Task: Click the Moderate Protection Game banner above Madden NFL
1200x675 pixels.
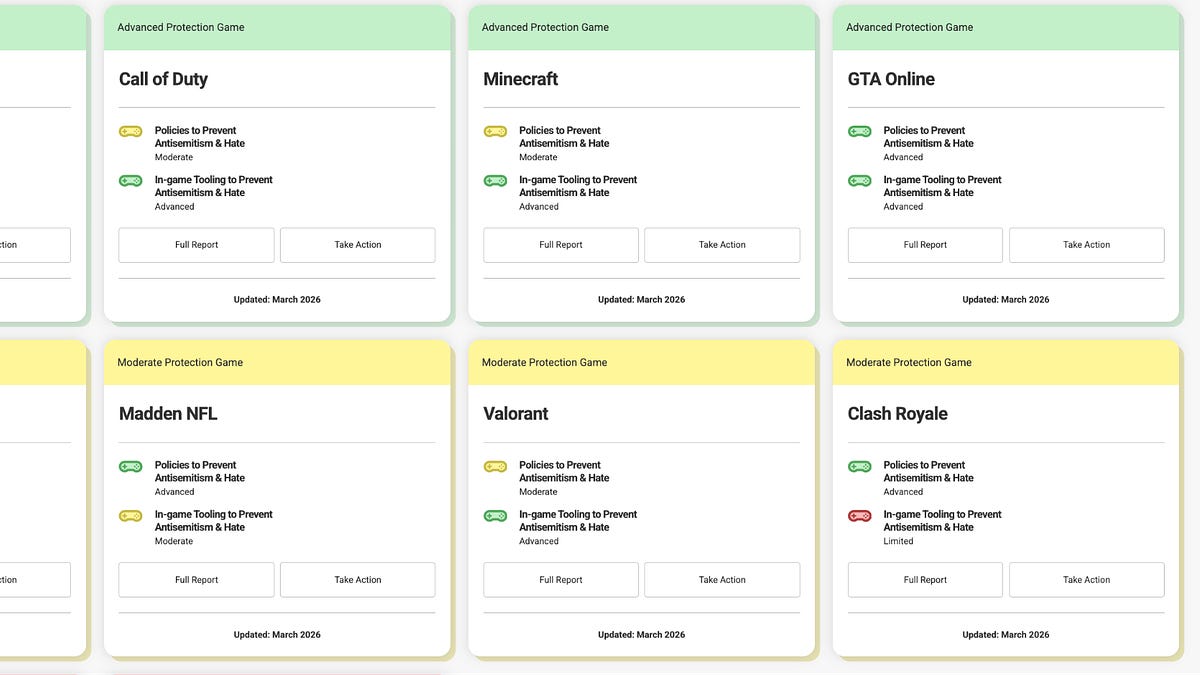Action: tap(277, 363)
